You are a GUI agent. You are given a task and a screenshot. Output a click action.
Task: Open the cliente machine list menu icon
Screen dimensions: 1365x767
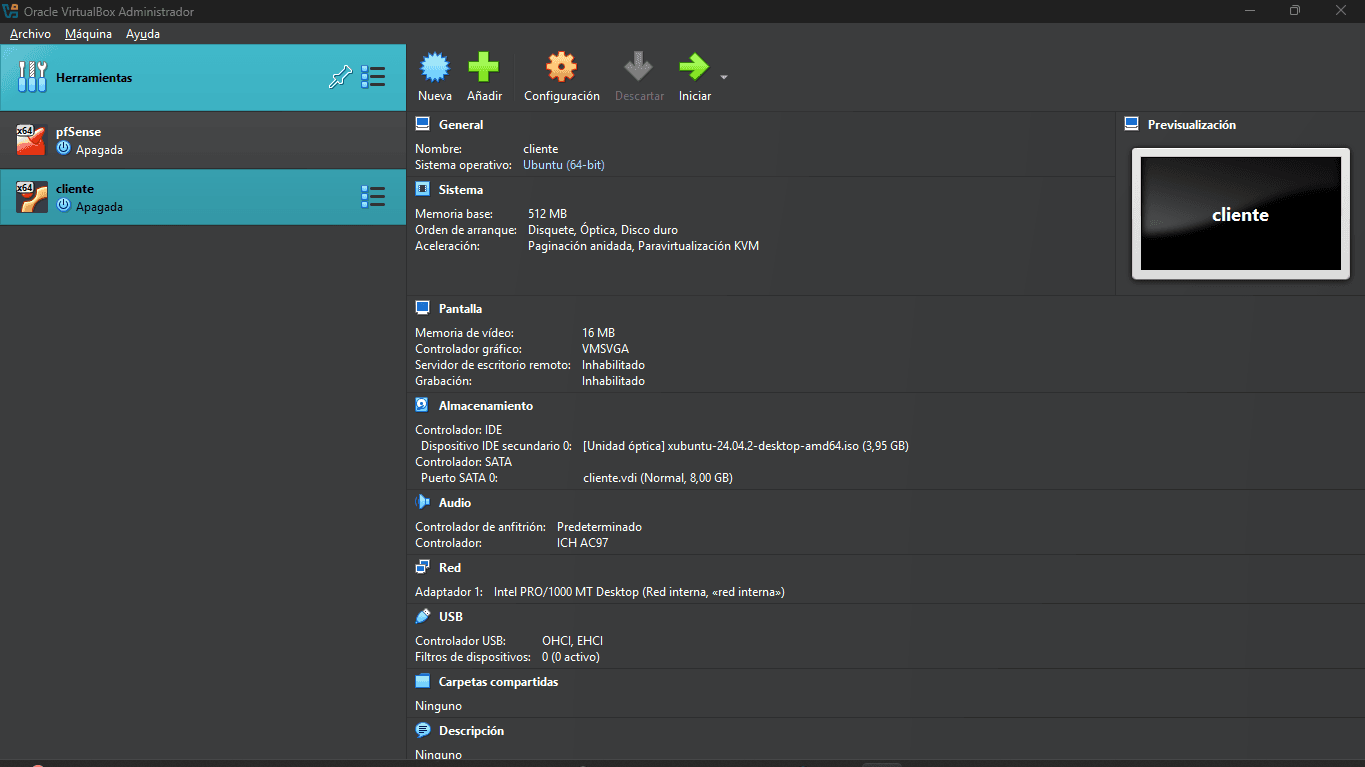373,197
